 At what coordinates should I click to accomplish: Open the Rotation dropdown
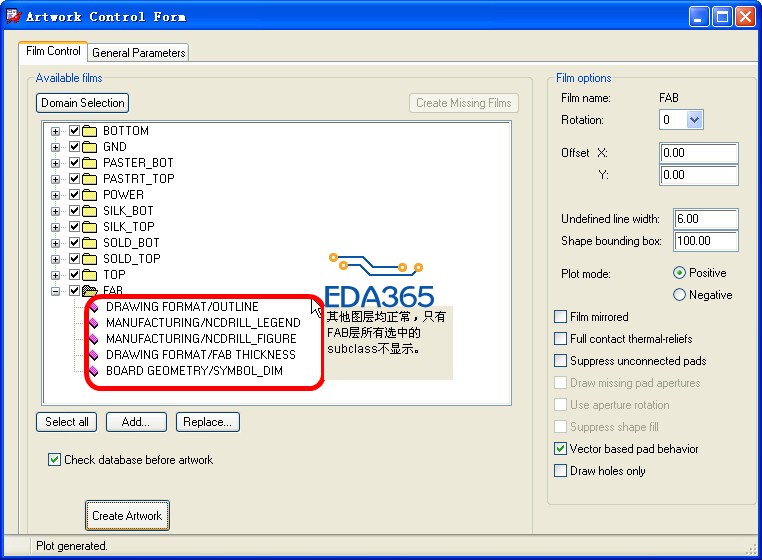tap(694, 120)
